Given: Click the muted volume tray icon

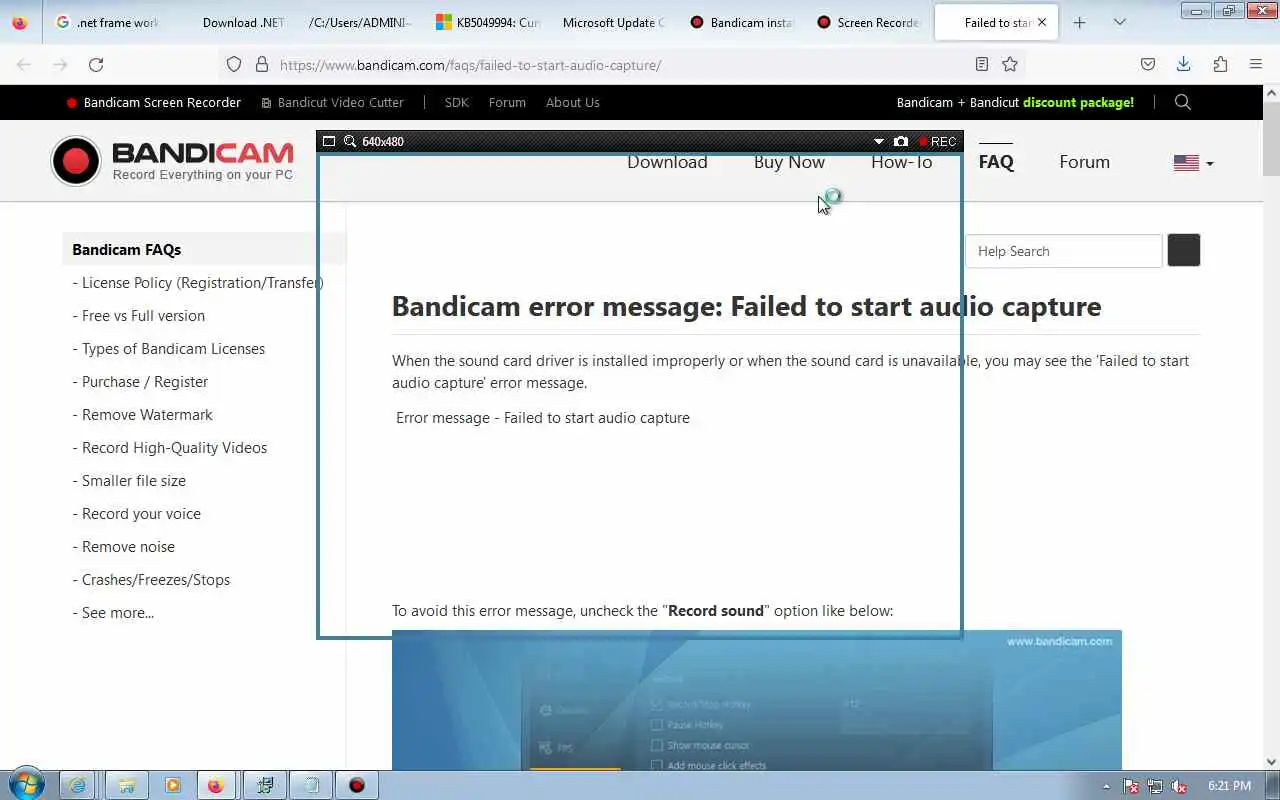Looking at the screenshot, I should [1179, 786].
